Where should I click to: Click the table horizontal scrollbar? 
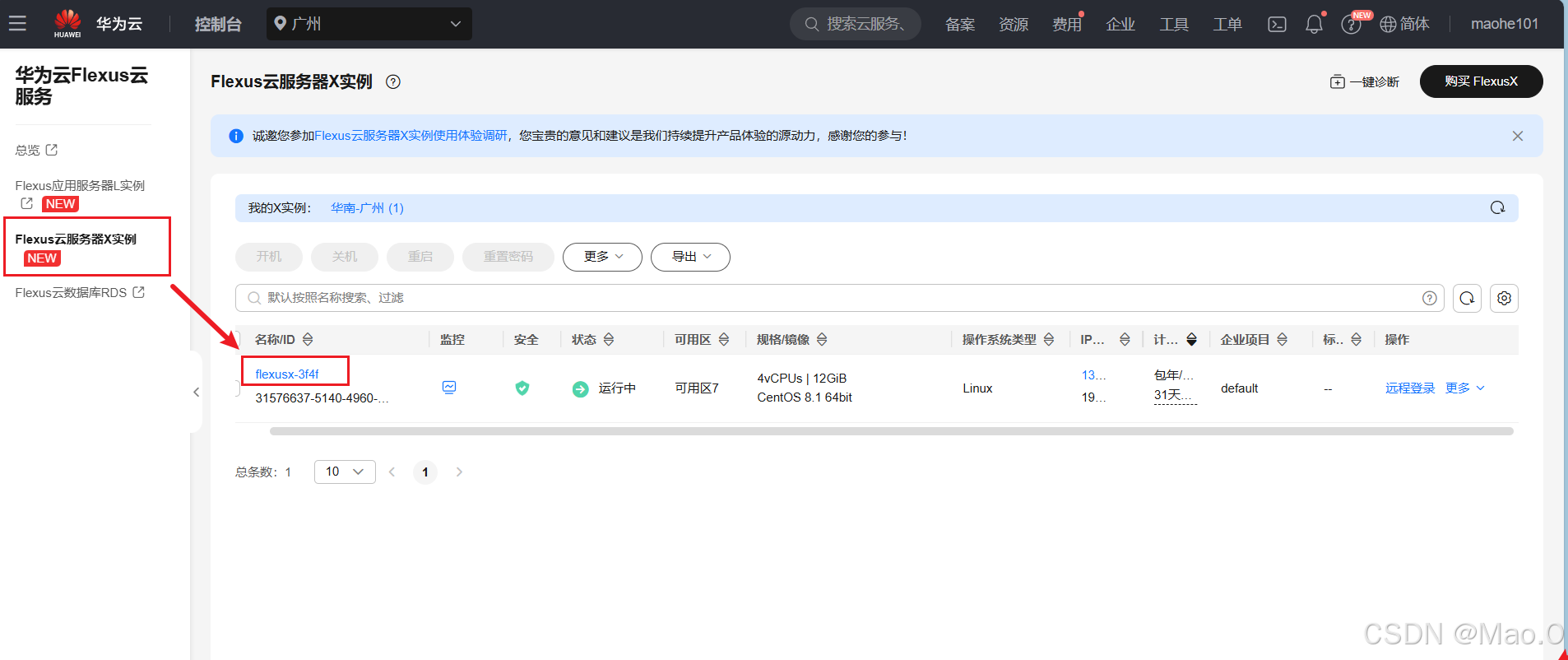click(x=892, y=431)
